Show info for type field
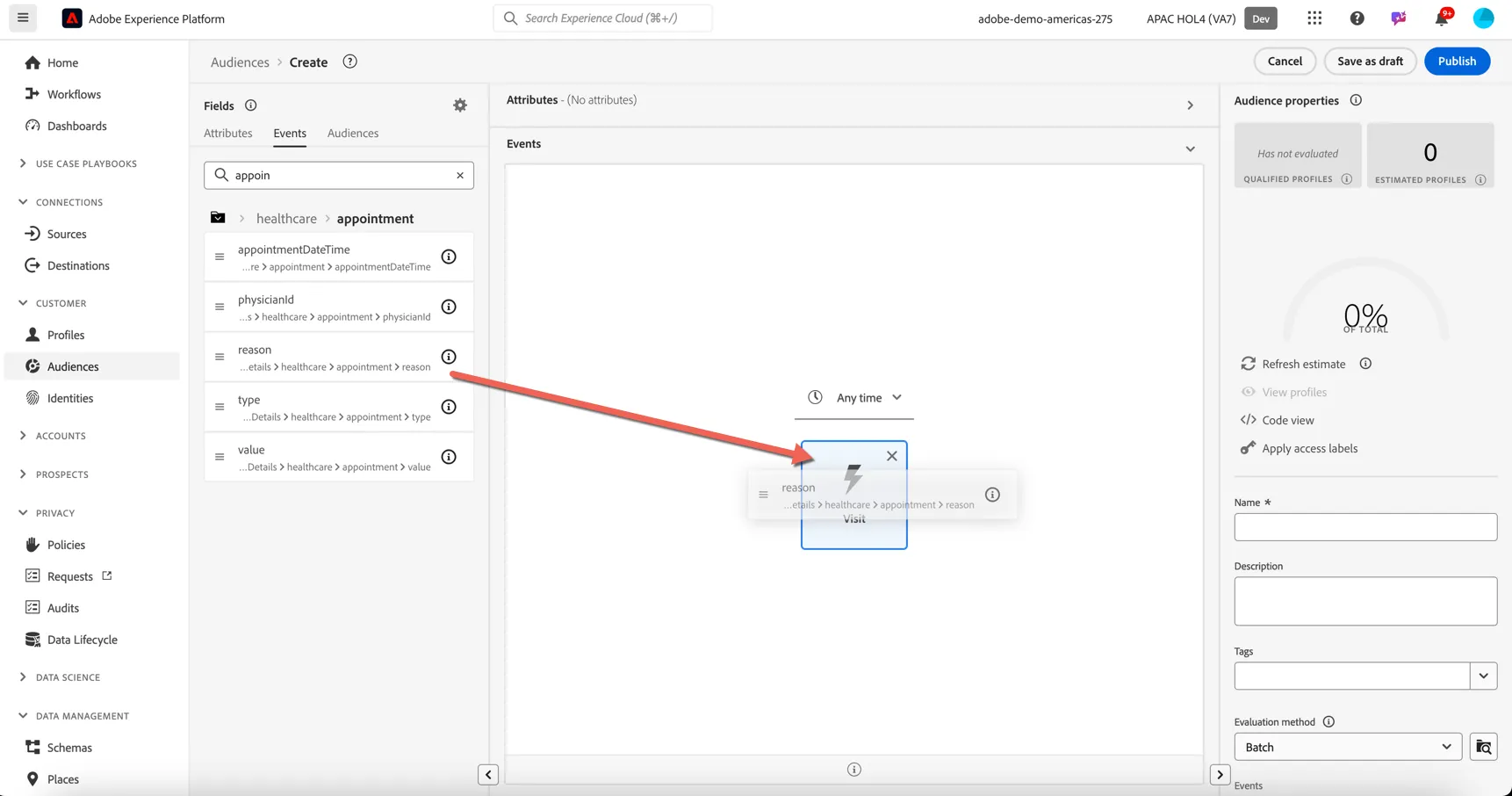This screenshot has height=796, width=1512. pos(449,407)
